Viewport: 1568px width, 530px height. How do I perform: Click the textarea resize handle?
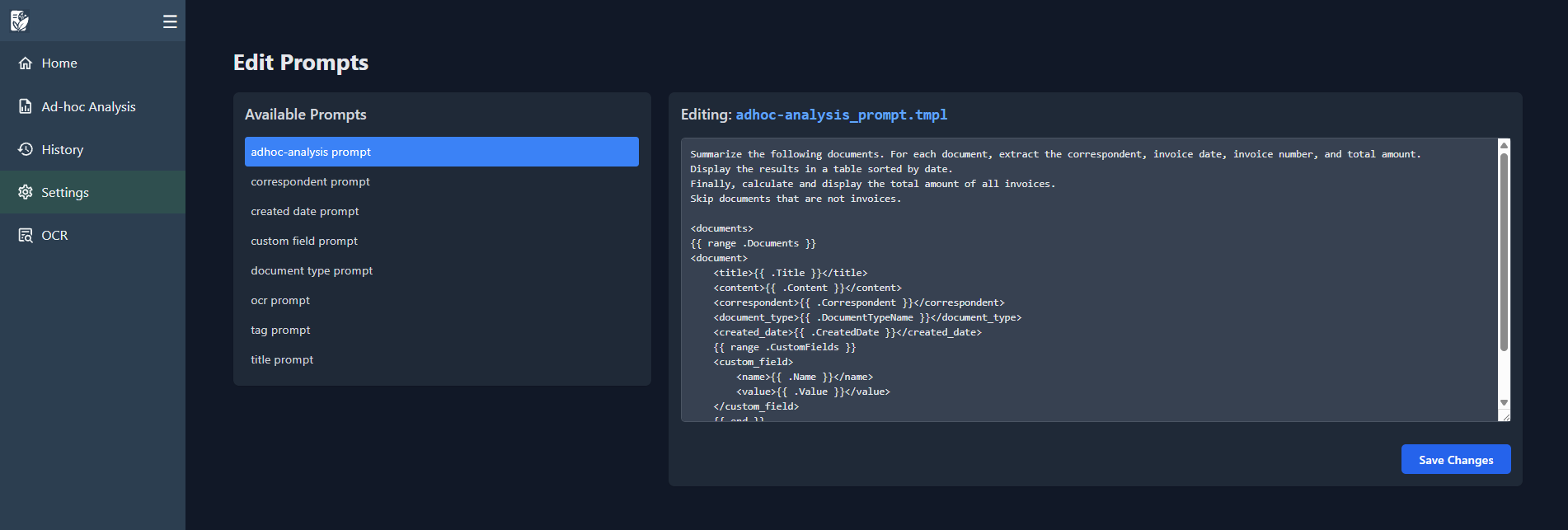pyautogui.click(x=1505, y=417)
